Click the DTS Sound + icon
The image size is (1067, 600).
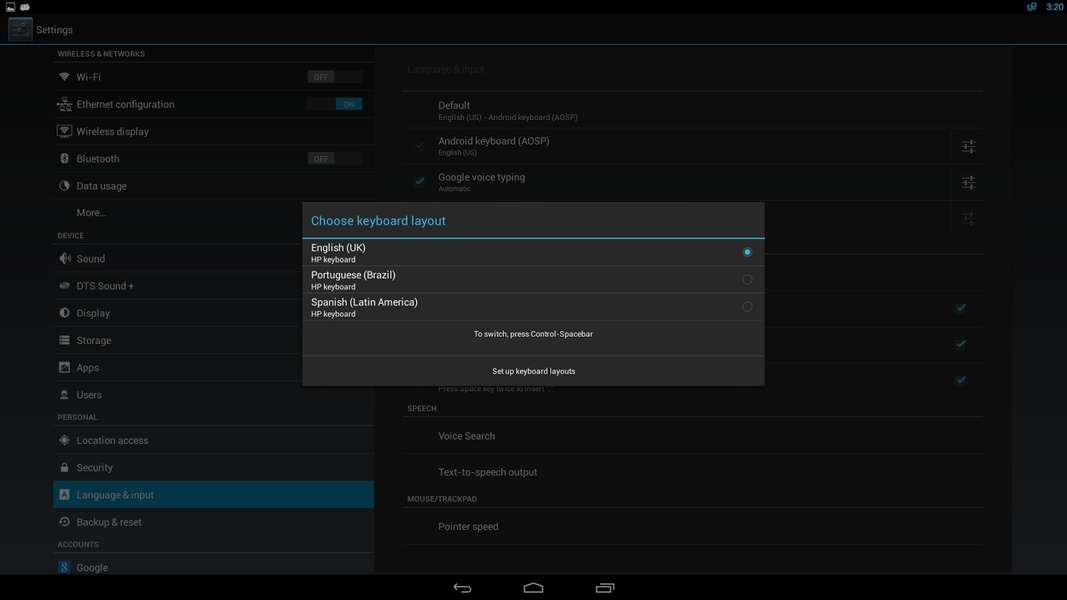click(64, 286)
